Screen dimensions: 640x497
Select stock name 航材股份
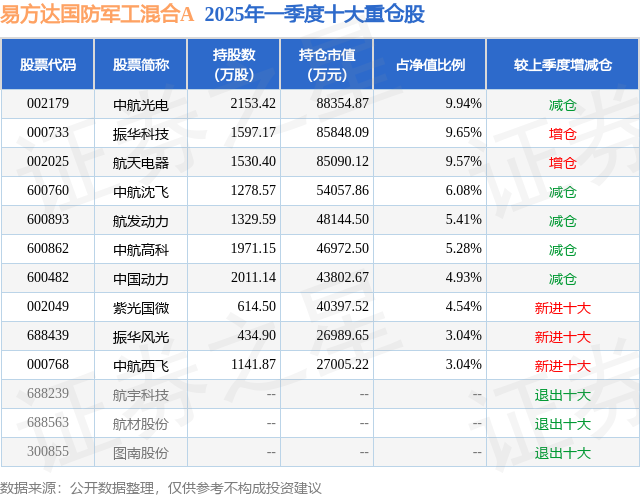click(x=141, y=424)
